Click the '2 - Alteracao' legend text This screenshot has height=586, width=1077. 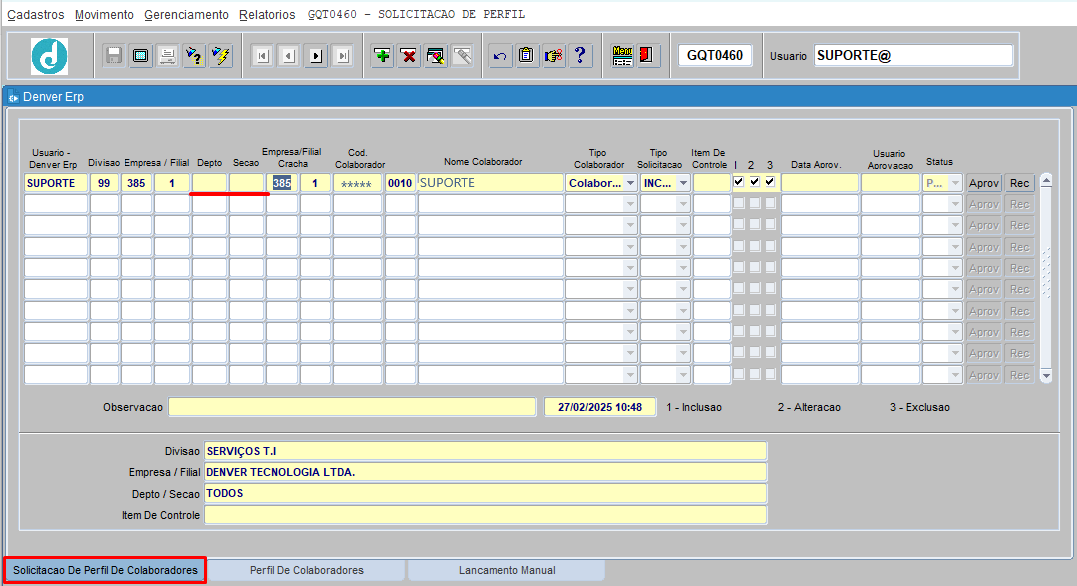click(x=809, y=407)
